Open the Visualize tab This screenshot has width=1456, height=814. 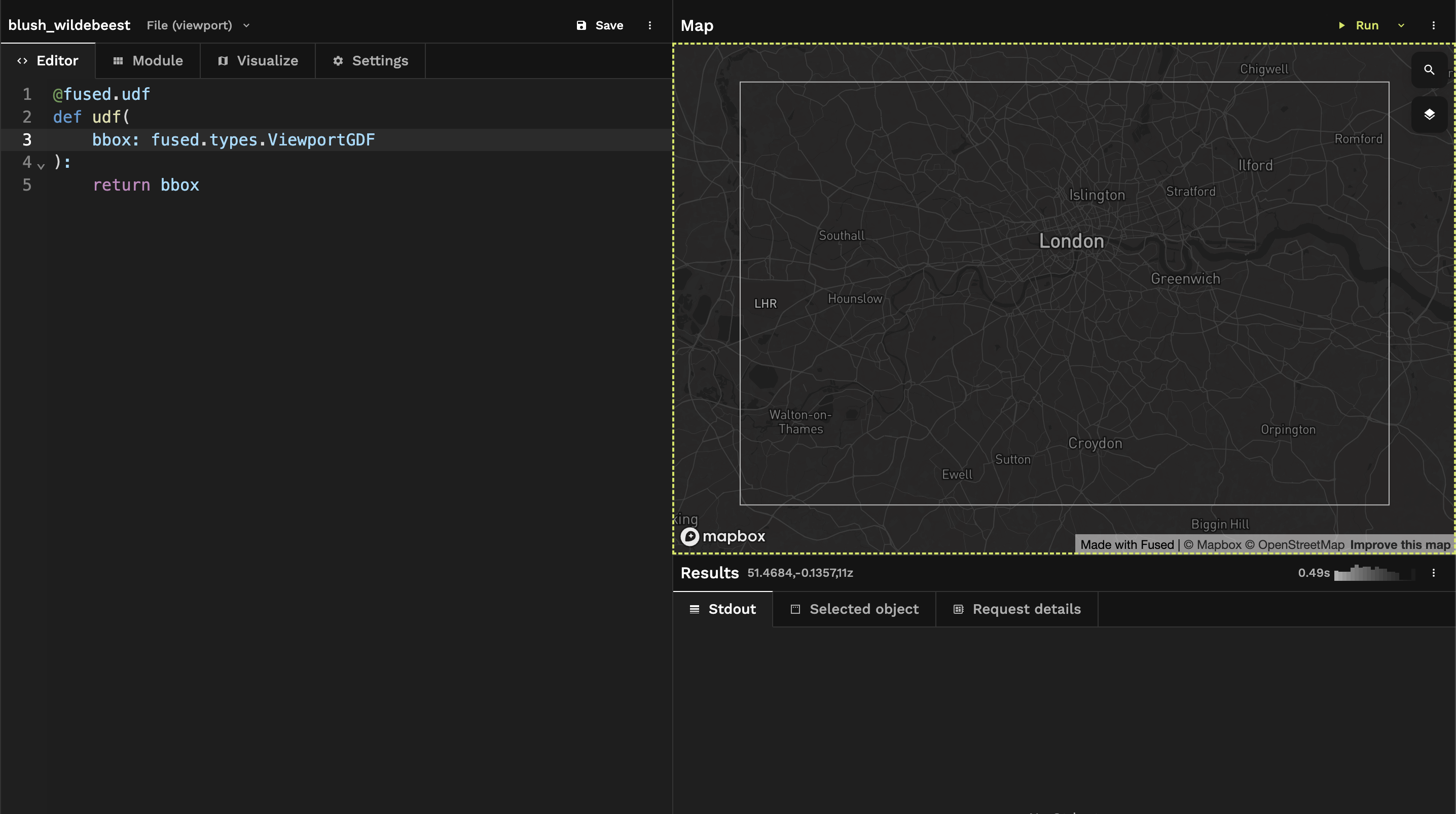[x=258, y=61]
